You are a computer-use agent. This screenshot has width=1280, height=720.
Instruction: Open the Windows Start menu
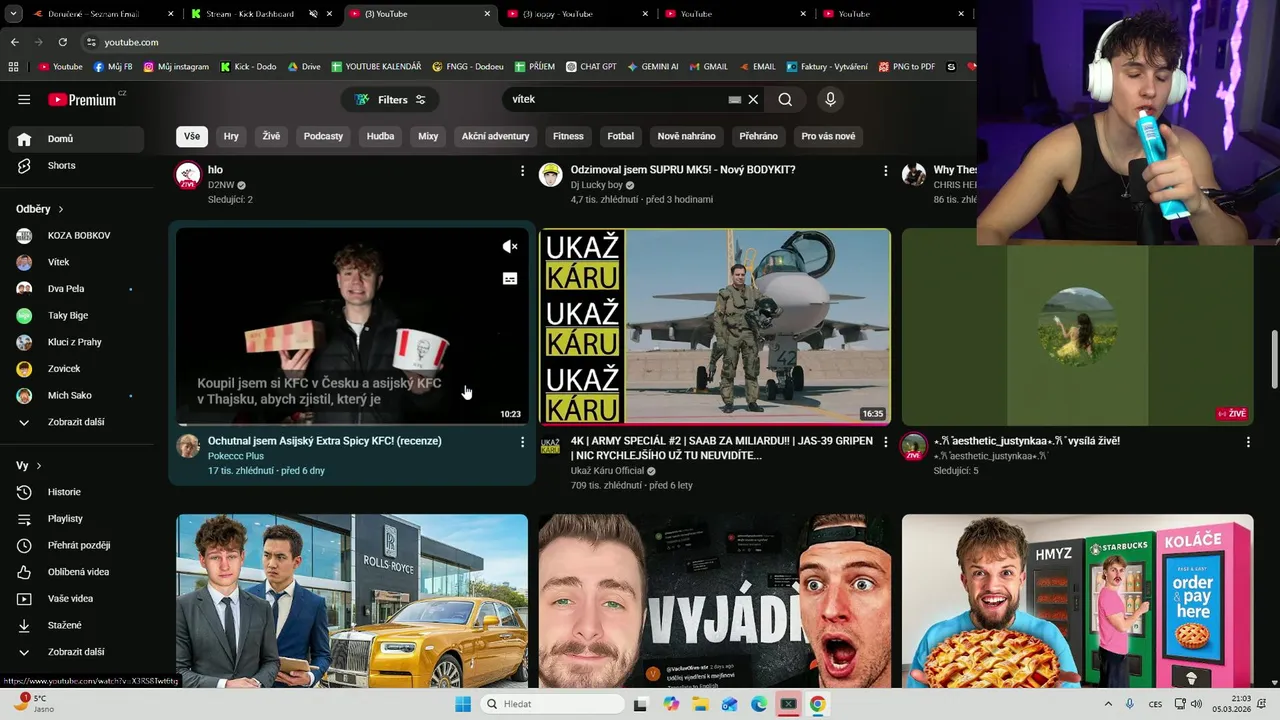coord(463,704)
